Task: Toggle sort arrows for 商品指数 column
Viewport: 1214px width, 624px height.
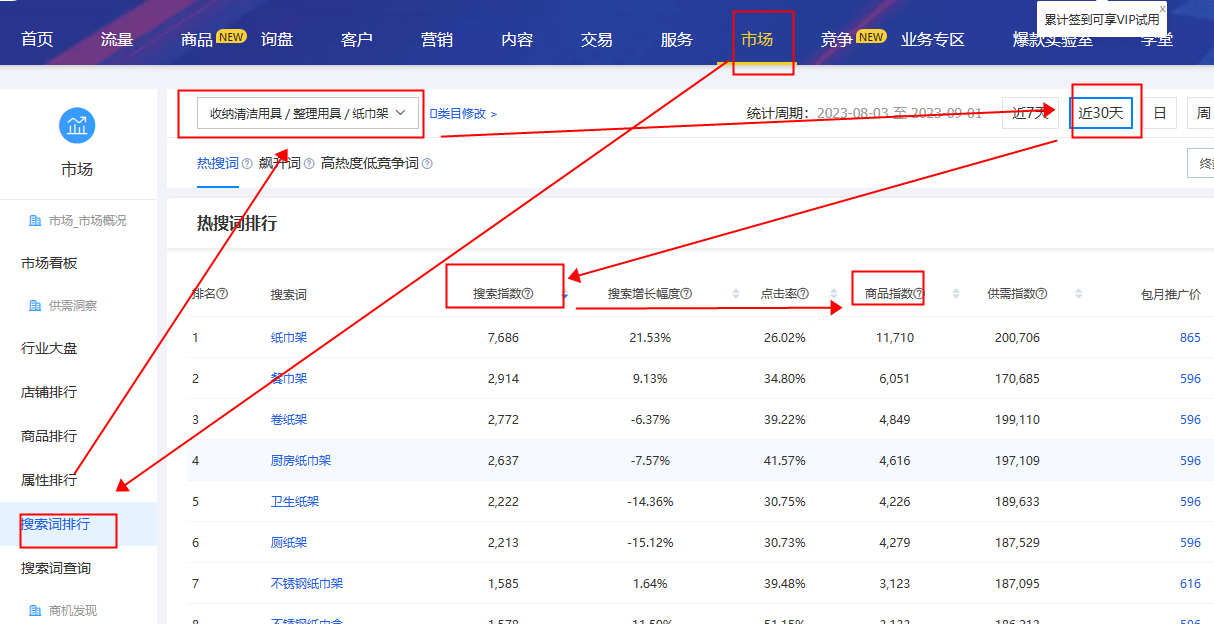Action: pos(956,294)
